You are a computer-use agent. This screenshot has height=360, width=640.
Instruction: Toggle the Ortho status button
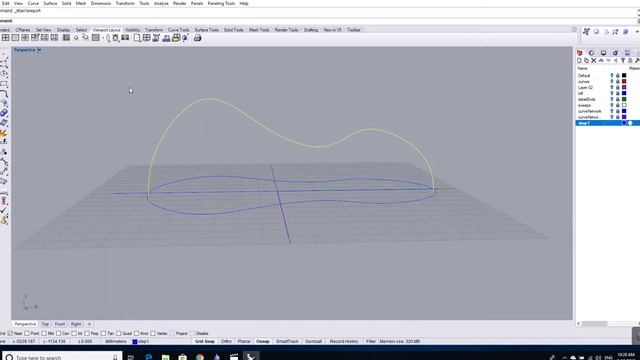(x=226, y=341)
